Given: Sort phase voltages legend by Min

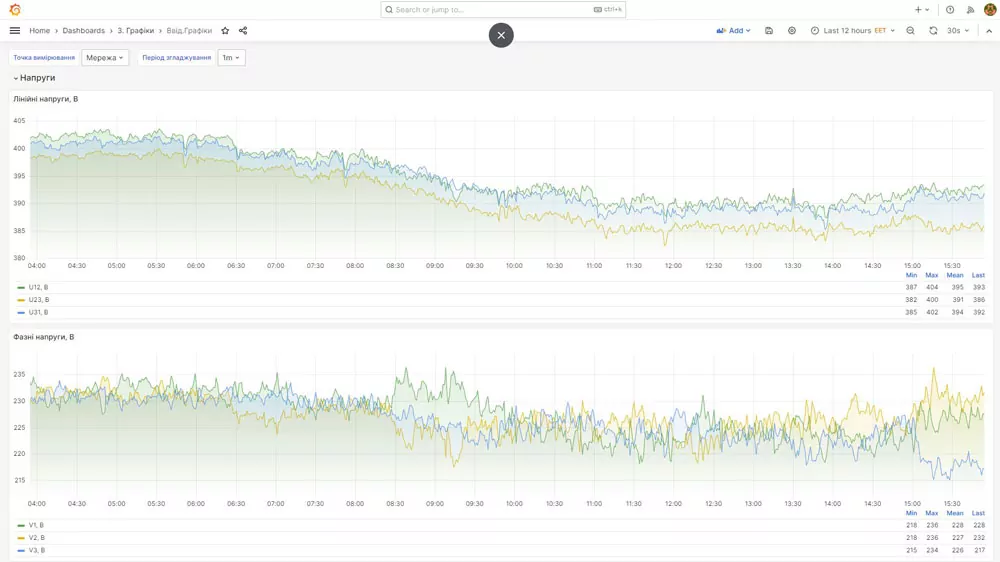Looking at the screenshot, I should coord(911,513).
